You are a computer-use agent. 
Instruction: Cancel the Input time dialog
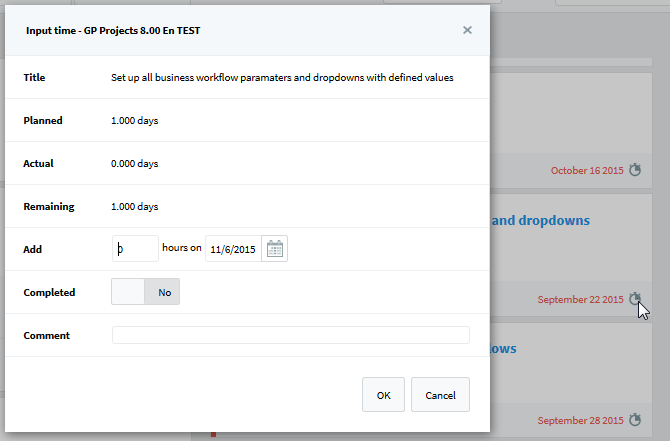(440, 395)
